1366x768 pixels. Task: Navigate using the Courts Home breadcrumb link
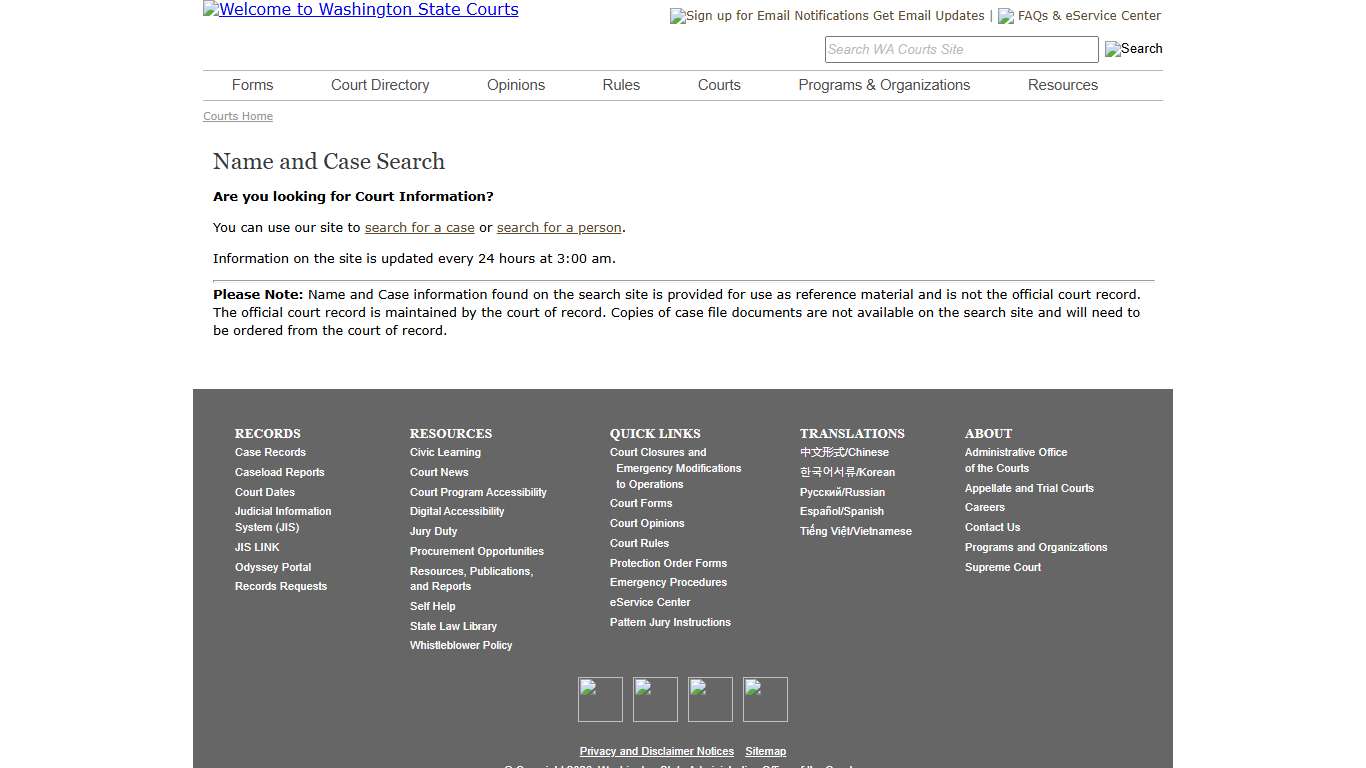pyautogui.click(x=237, y=116)
